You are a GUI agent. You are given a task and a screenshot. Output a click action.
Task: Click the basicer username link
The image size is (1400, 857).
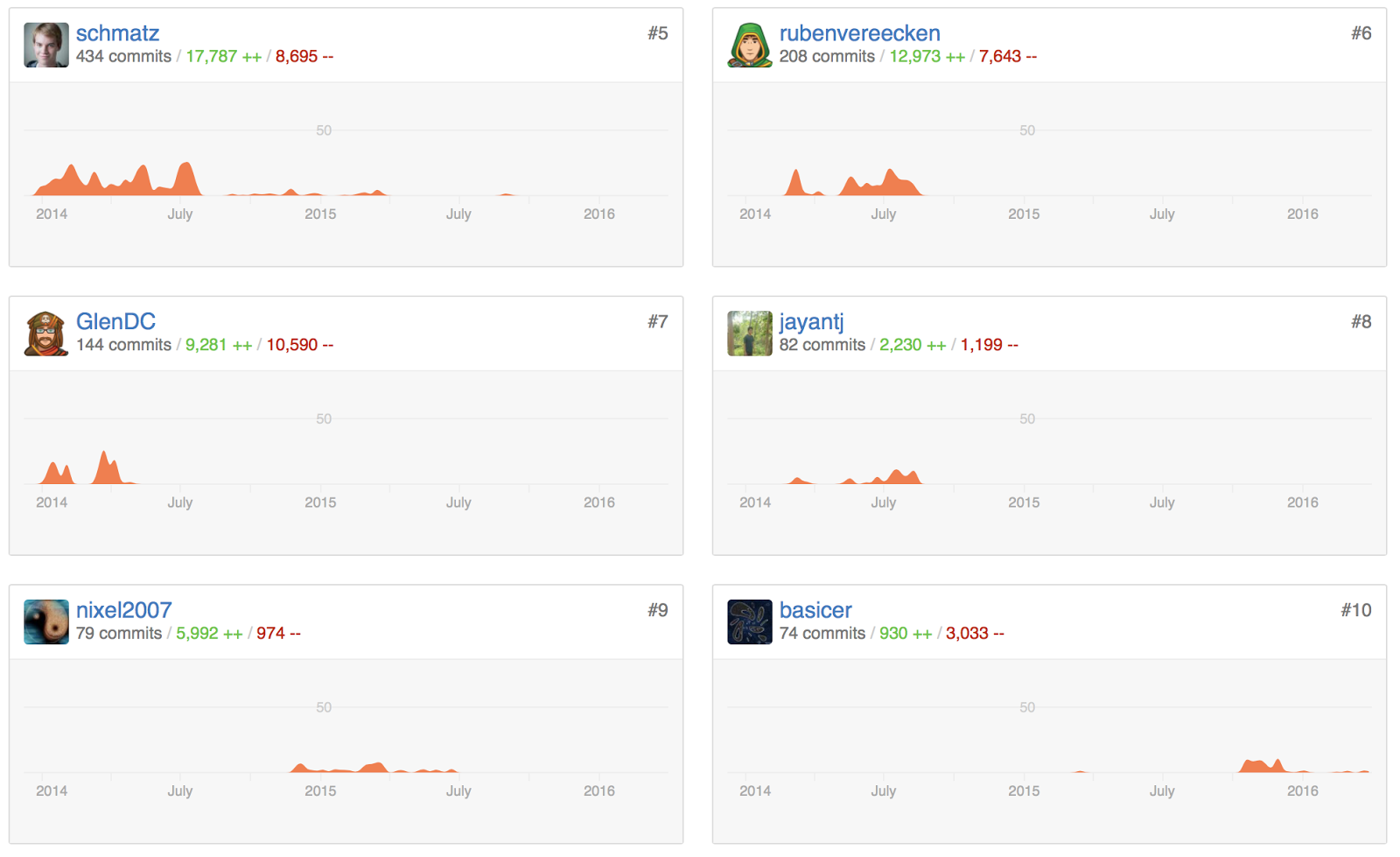point(815,610)
